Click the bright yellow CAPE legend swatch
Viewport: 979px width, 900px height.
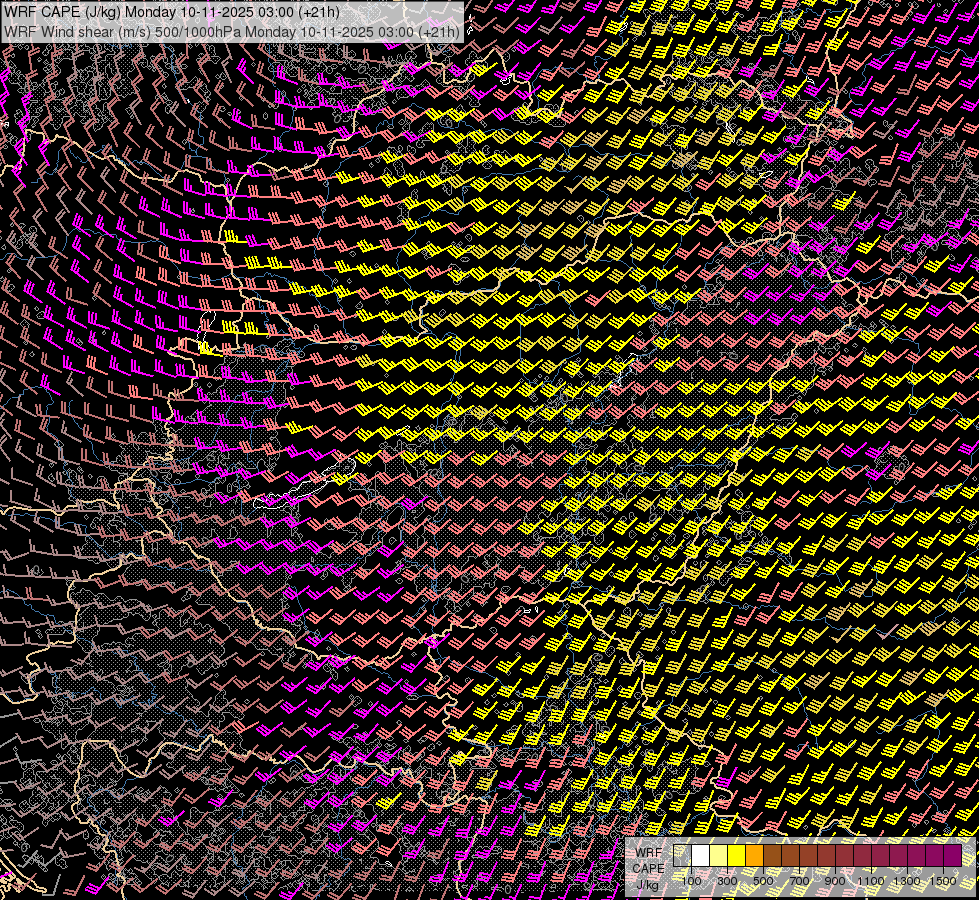coord(736,855)
